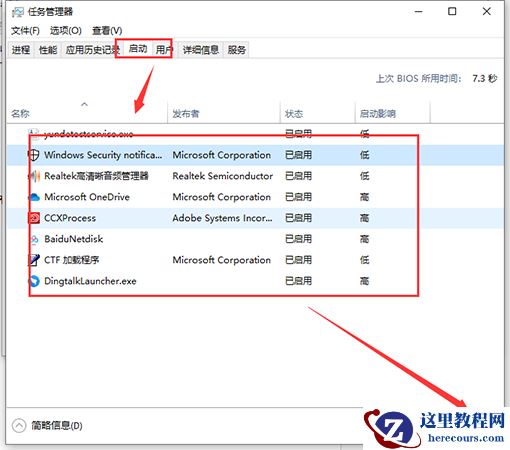
Task: Click 已启用 status of DingtalkLauncher.exe
Action: [x=299, y=281]
